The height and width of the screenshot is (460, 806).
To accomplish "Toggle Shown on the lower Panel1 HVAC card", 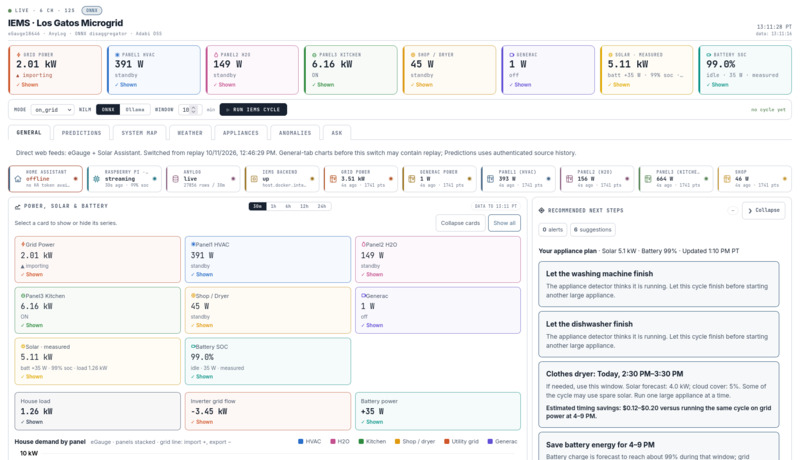I will pyautogui.click(x=202, y=274).
